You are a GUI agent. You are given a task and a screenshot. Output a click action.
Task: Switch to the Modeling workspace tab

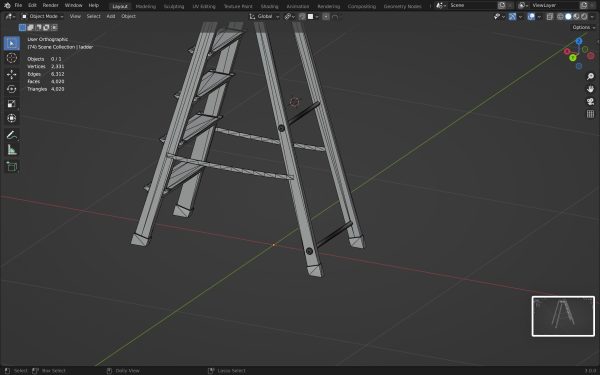(x=145, y=6)
